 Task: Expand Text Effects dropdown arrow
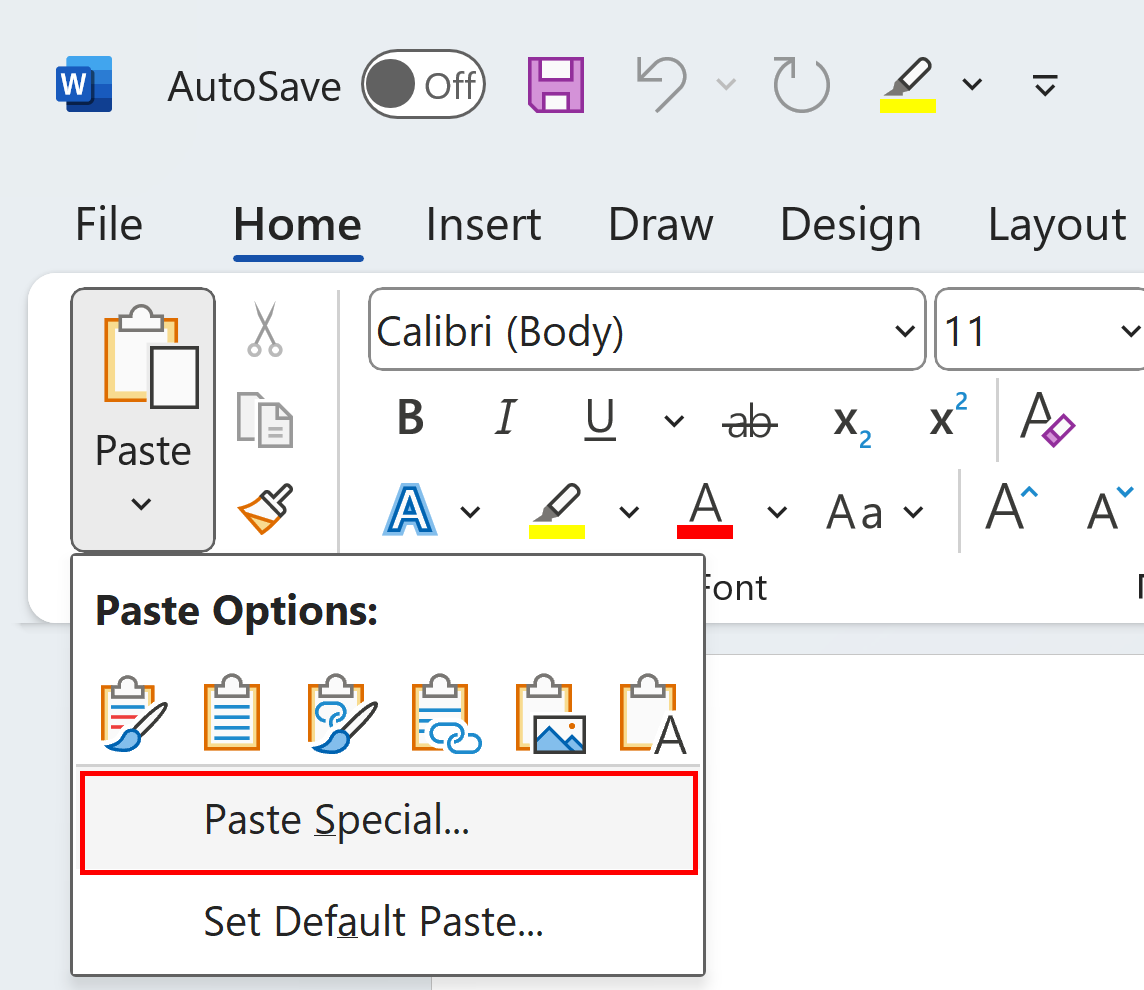[470, 512]
